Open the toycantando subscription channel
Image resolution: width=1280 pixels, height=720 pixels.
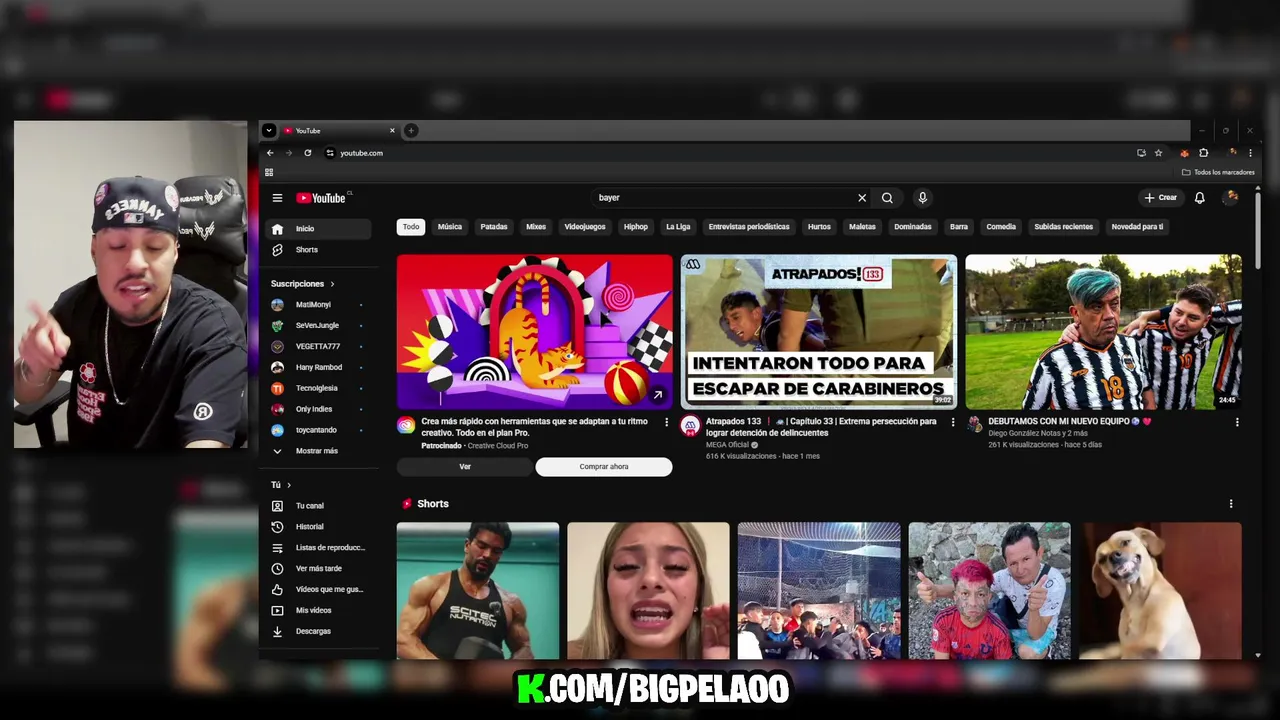pyautogui.click(x=316, y=430)
